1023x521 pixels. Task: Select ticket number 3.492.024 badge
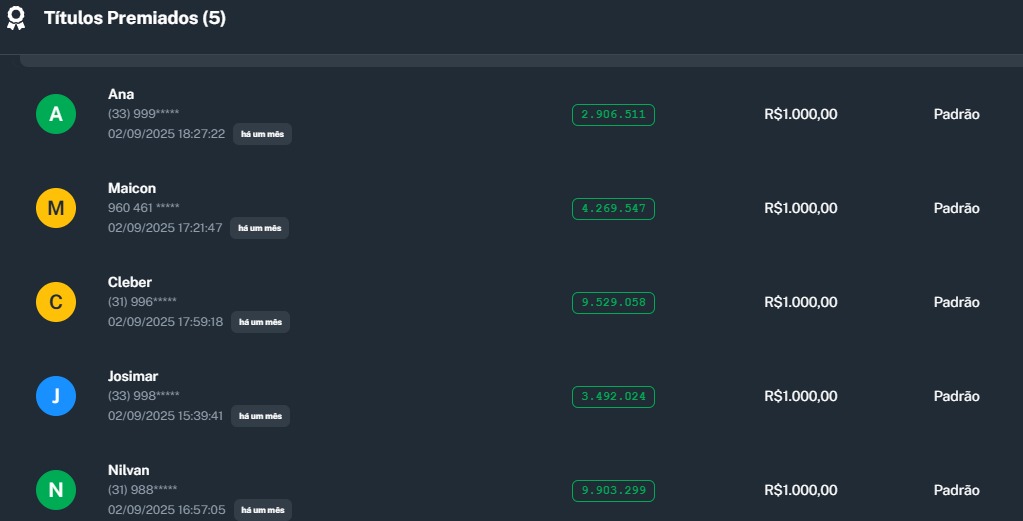(x=613, y=397)
